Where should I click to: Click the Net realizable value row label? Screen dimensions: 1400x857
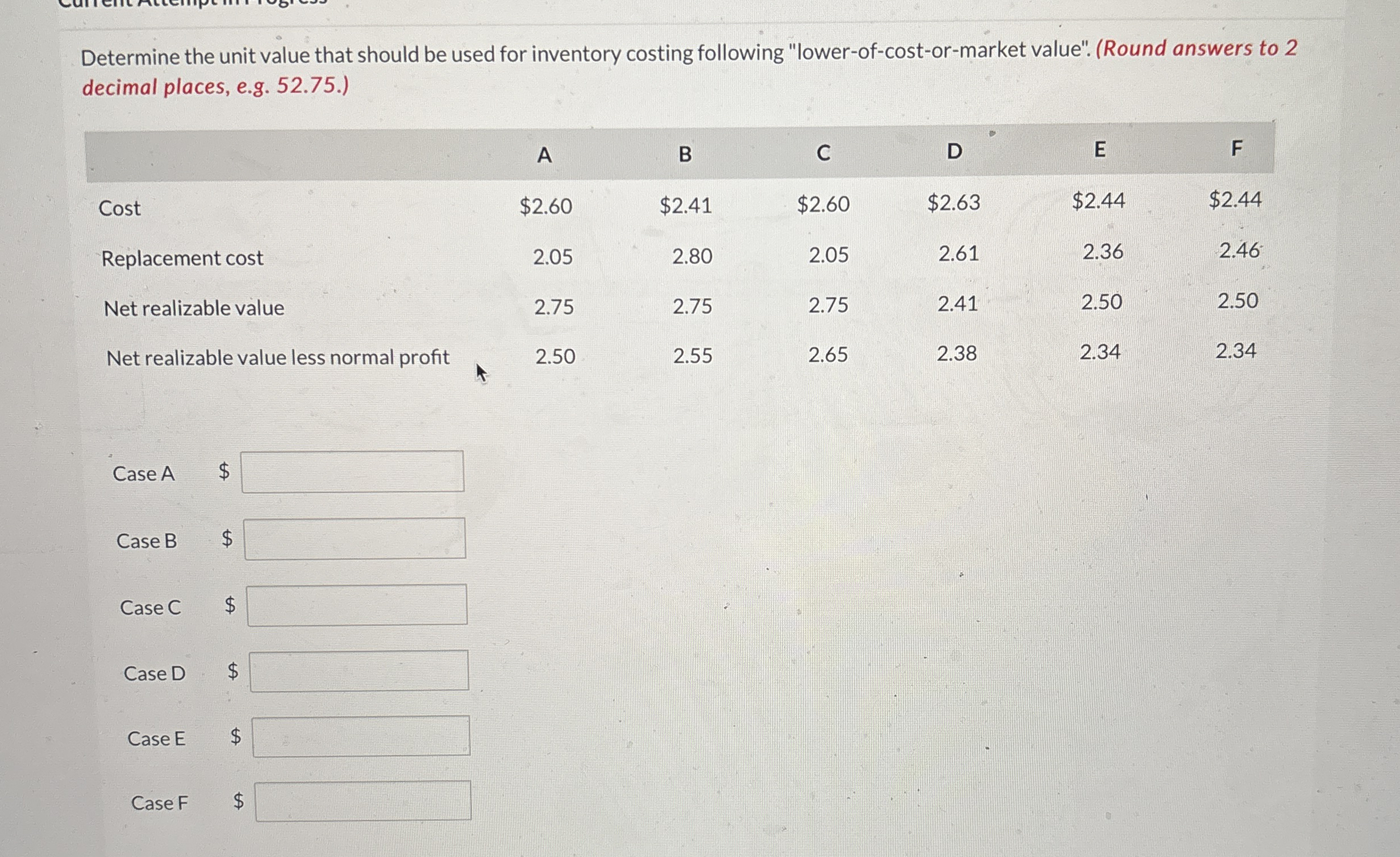click(x=194, y=308)
